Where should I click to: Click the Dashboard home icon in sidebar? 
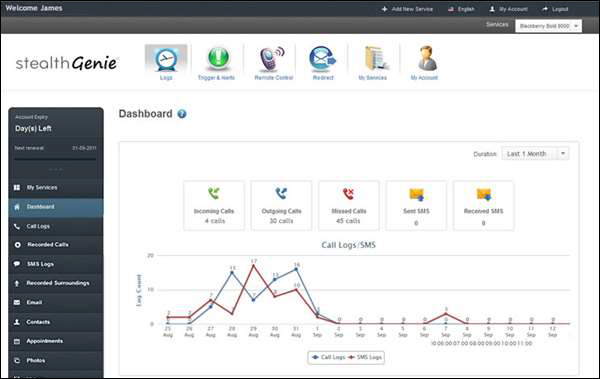(x=17, y=207)
